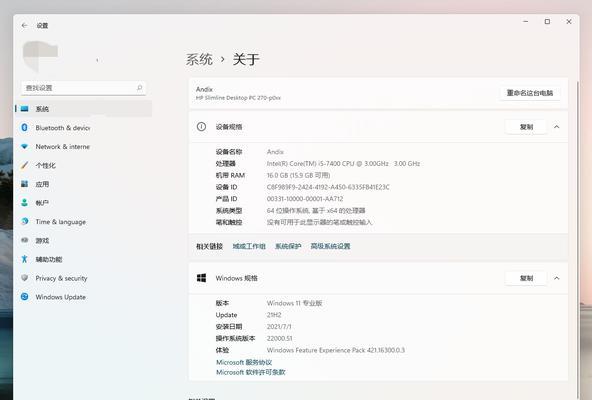
Task: Open the 系统 sidebar item
Action: tap(83, 109)
